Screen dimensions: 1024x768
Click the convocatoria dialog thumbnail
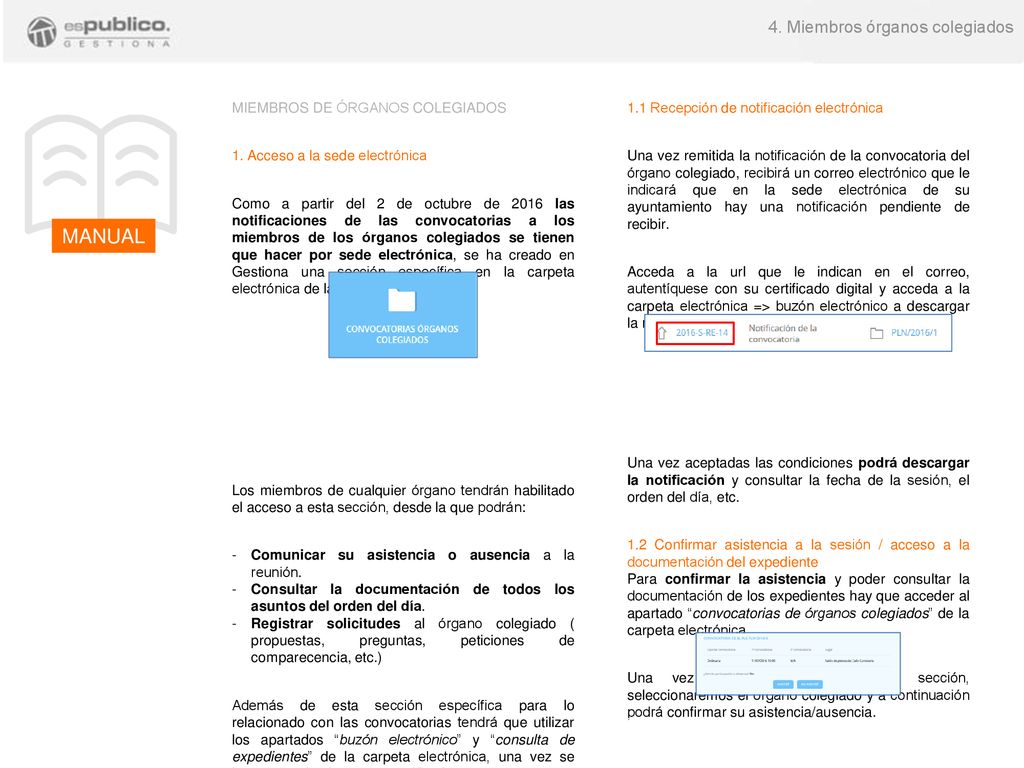tap(798, 663)
